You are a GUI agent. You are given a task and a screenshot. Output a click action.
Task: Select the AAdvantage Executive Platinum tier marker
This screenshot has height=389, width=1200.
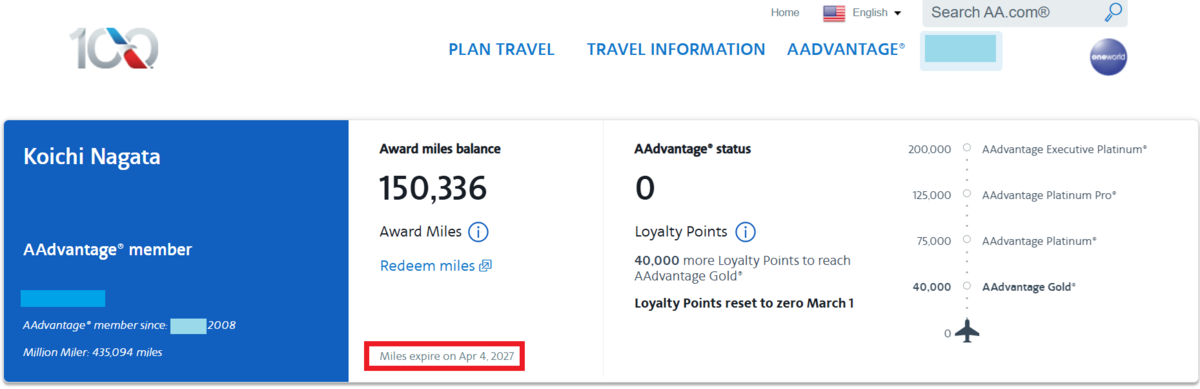click(966, 148)
